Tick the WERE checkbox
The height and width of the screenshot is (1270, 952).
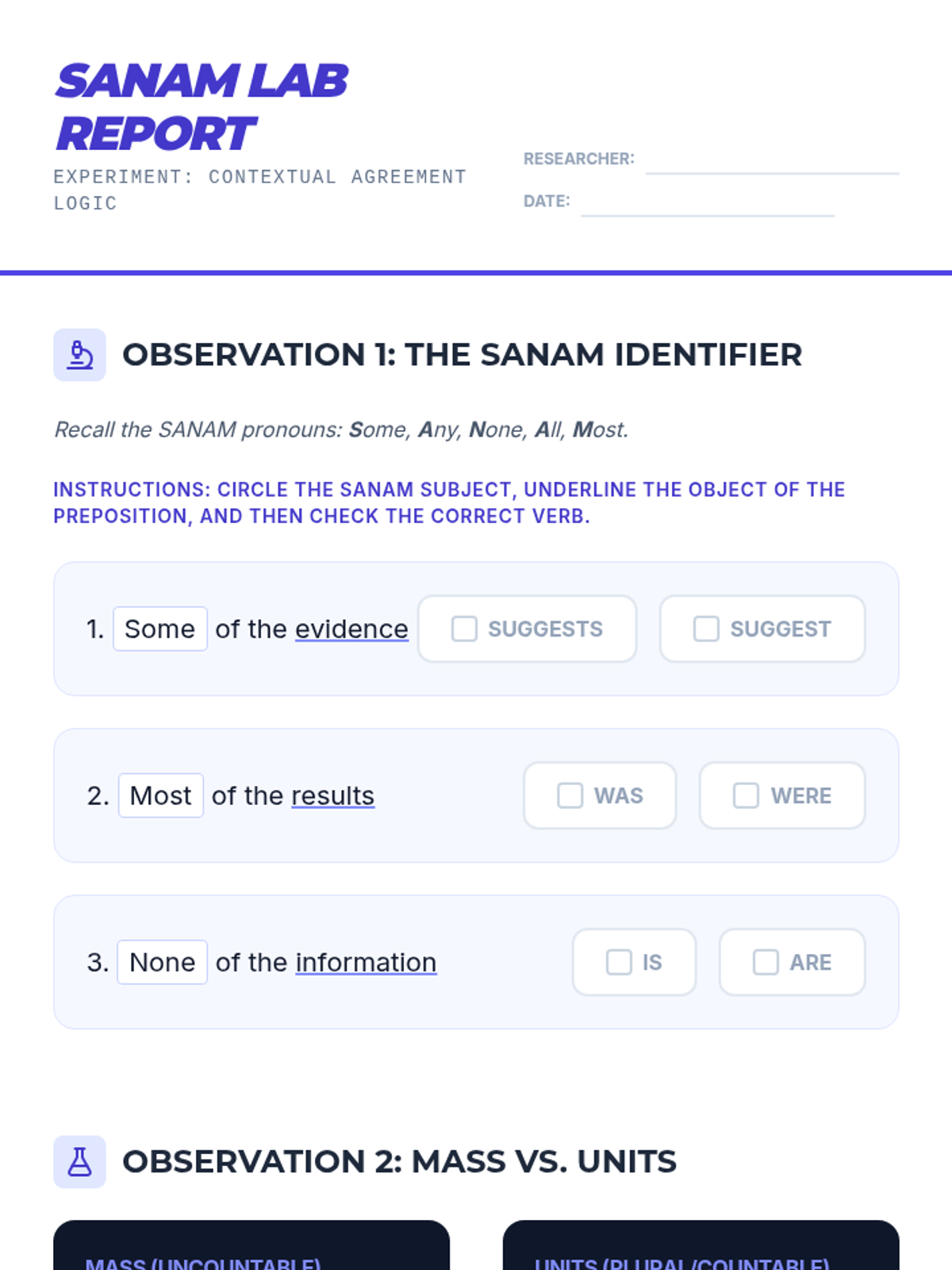(x=746, y=795)
